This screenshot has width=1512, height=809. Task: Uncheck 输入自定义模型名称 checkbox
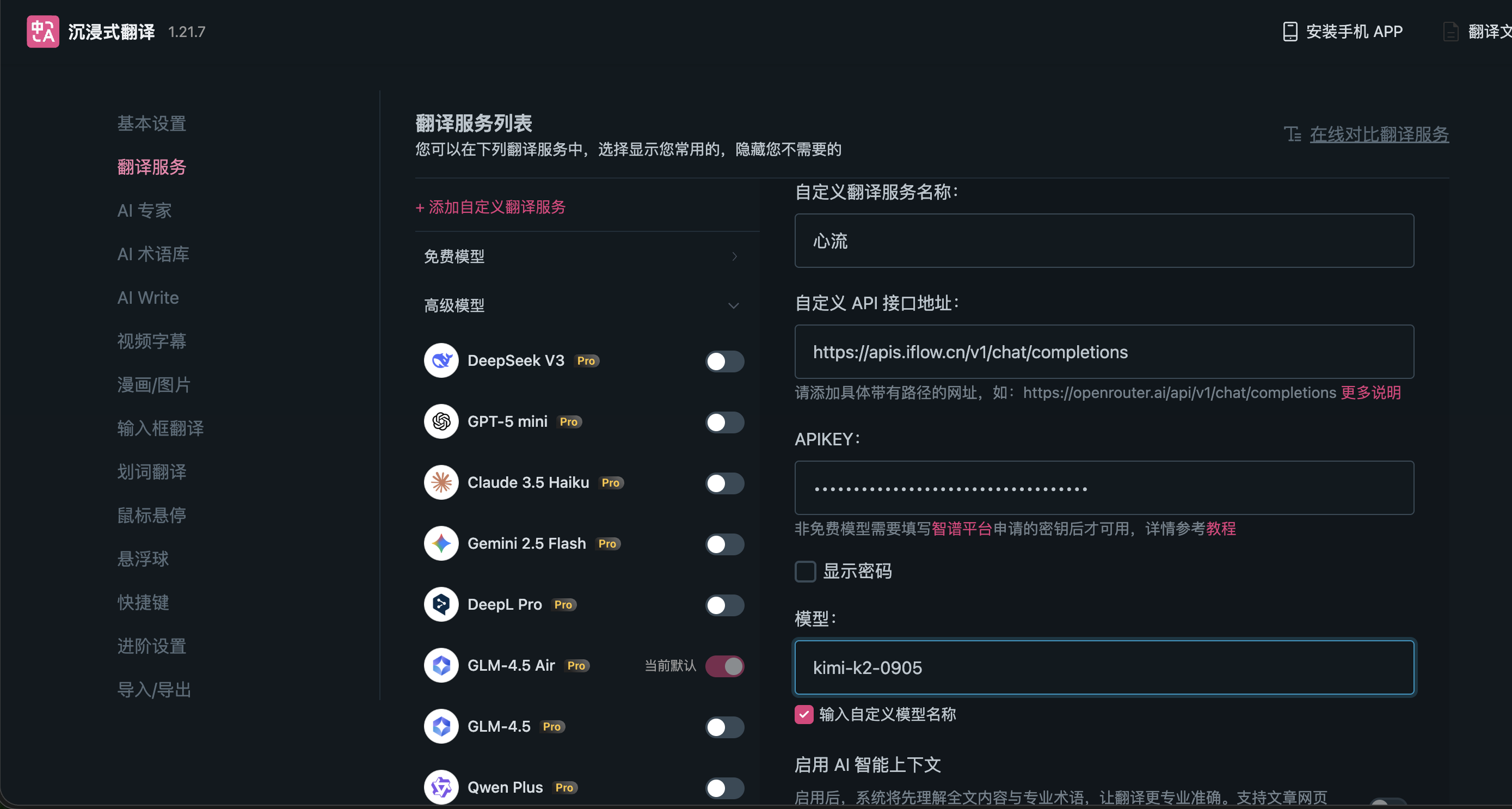pyautogui.click(x=803, y=714)
